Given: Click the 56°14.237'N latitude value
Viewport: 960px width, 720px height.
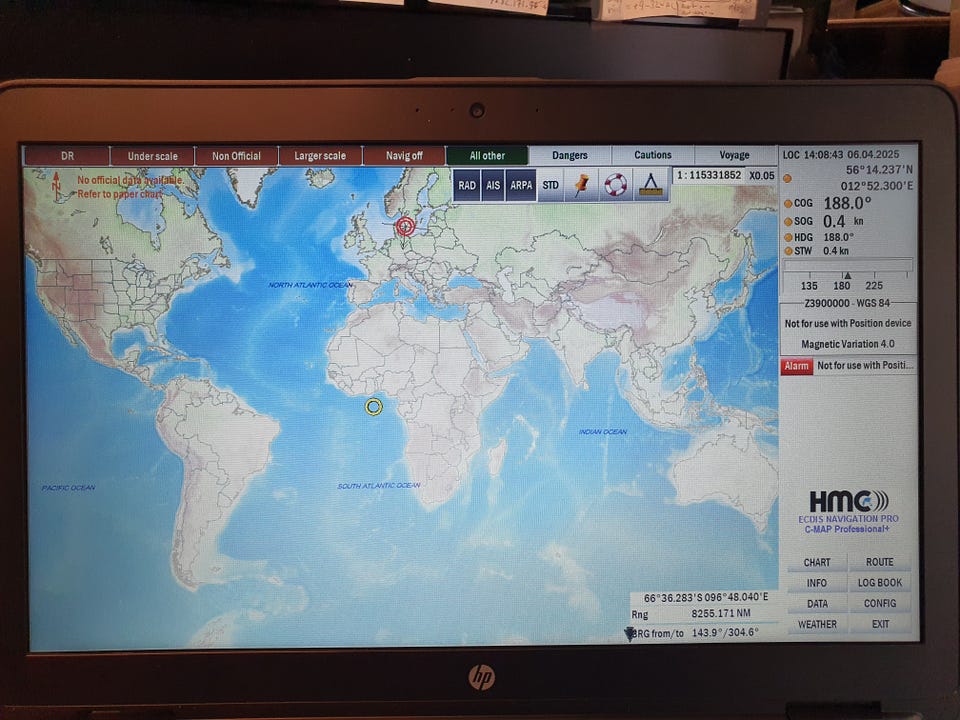Looking at the screenshot, I should click(x=879, y=170).
